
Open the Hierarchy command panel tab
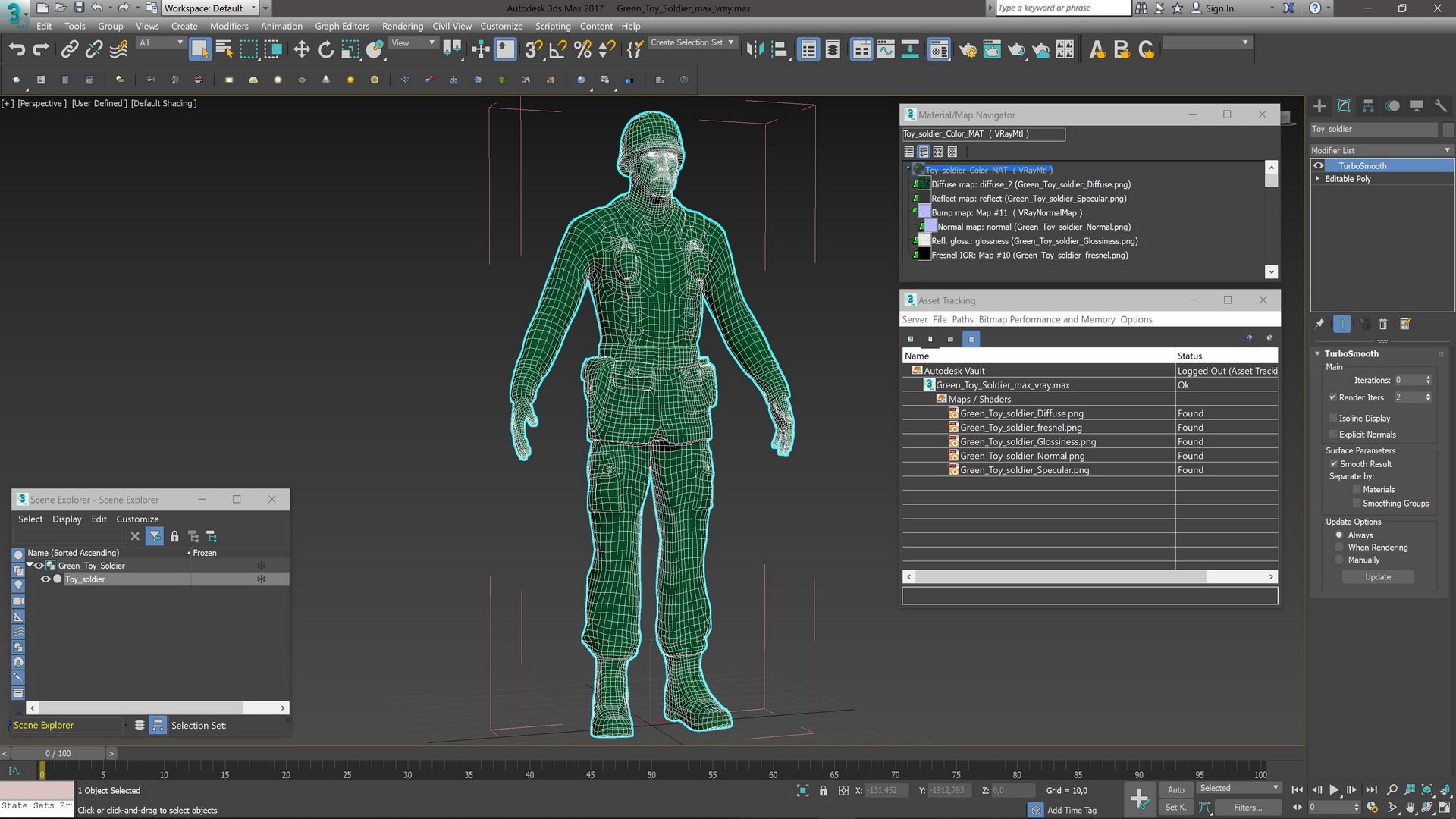point(1368,106)
